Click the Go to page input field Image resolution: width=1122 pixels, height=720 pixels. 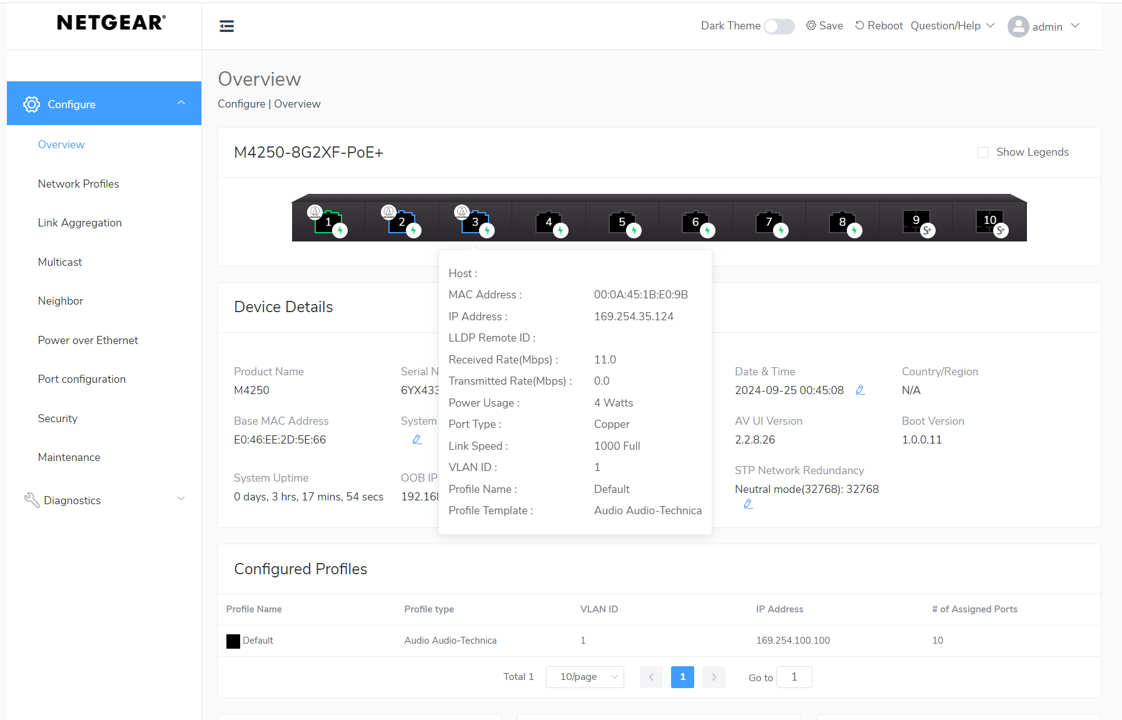pyautogui.click(x=794, y=677)
